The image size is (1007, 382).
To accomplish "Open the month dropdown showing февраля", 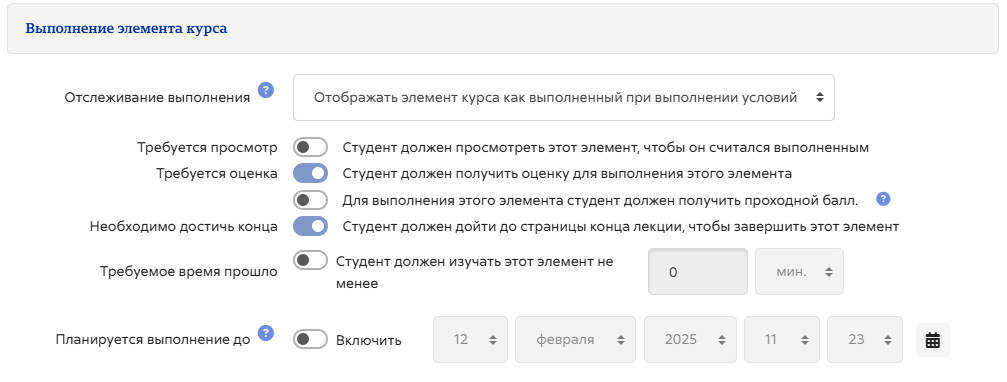I will click(575, 340).
